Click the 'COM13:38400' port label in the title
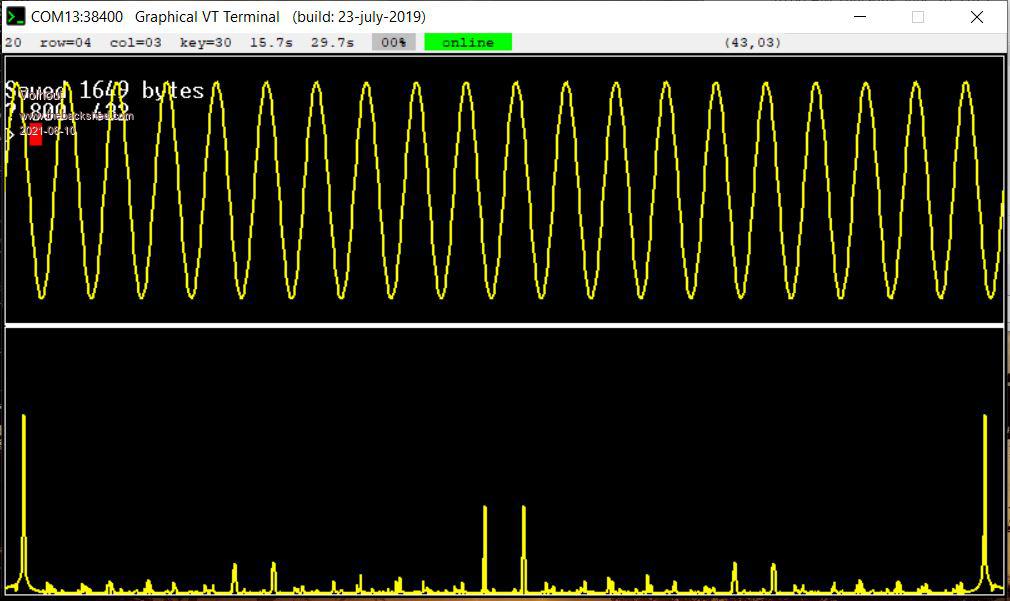The width and height of the screenshot is (1010, 601). (77, 17)
